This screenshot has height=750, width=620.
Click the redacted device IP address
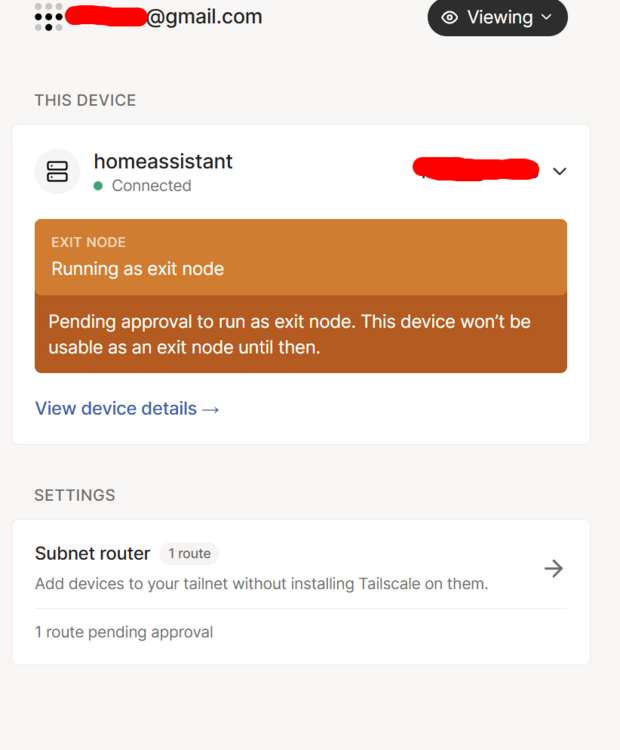click(476, 169)
